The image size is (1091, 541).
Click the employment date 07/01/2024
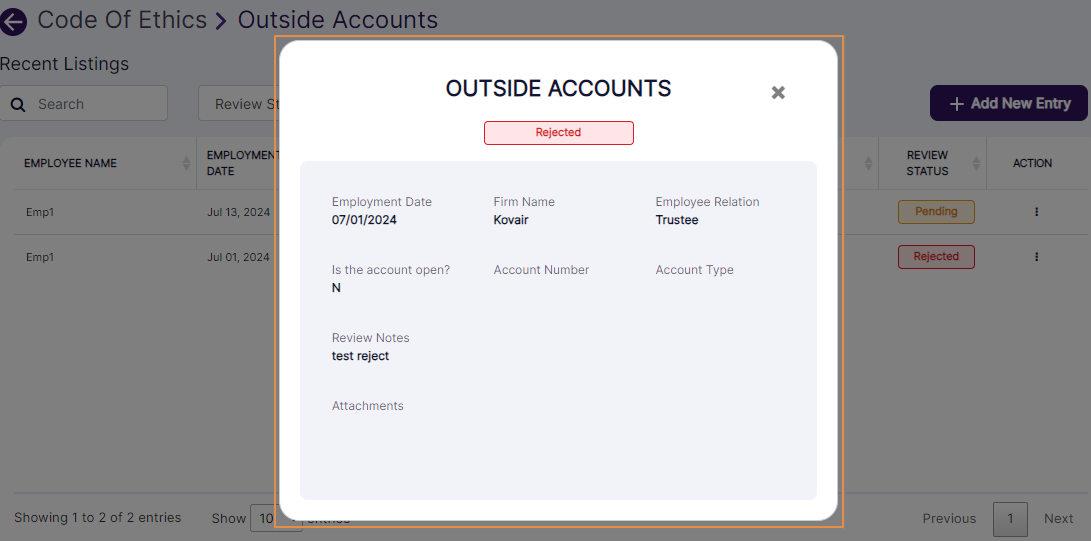[x=365, y=220]
